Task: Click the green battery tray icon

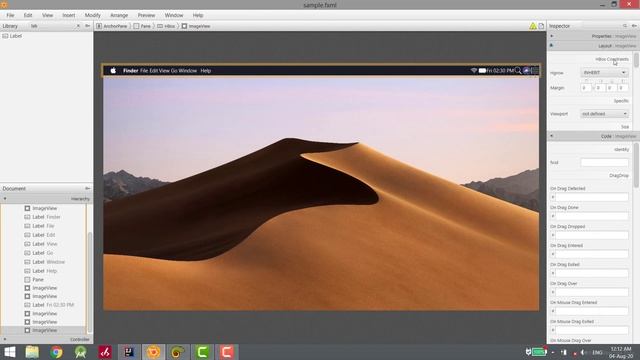Action: (539, 352)
